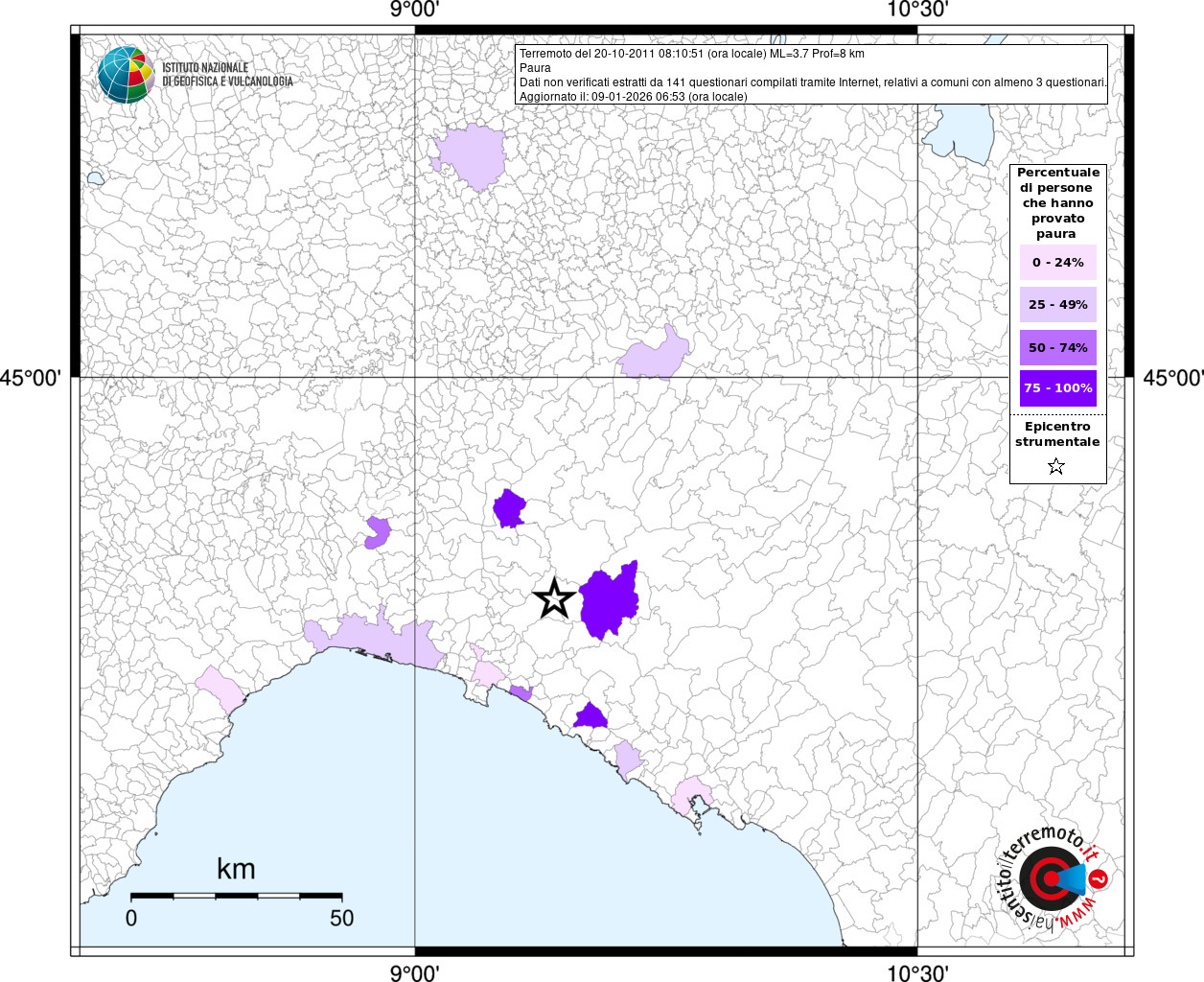Select the 50 - 74% legend swatch
The width and height of the screenshot is (1204, 982).
[1057, 347]
